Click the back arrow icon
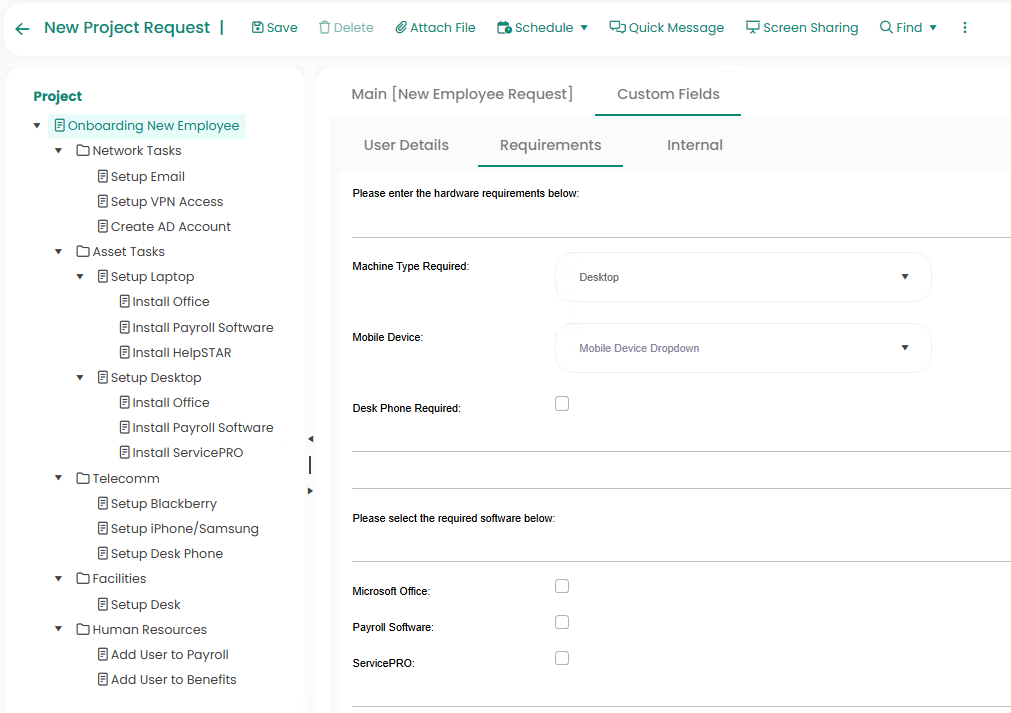This screenshot has height=713, width=1011. [23, 28]
